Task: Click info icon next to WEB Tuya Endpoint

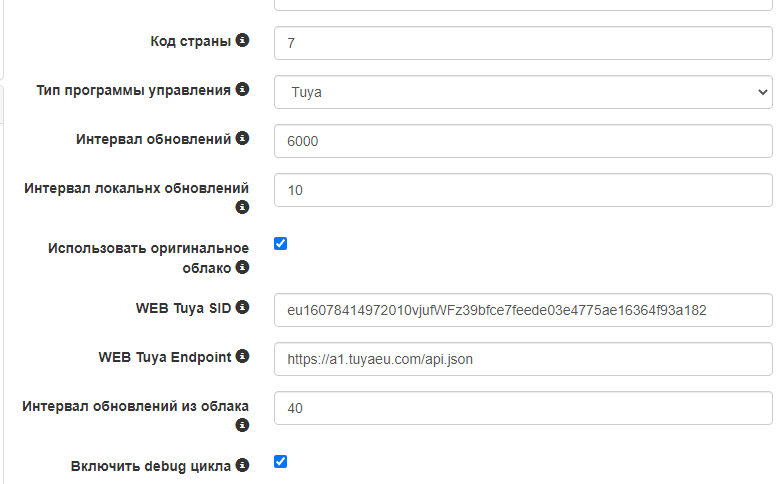Action: pyautogui.click(x=242, y=357)
